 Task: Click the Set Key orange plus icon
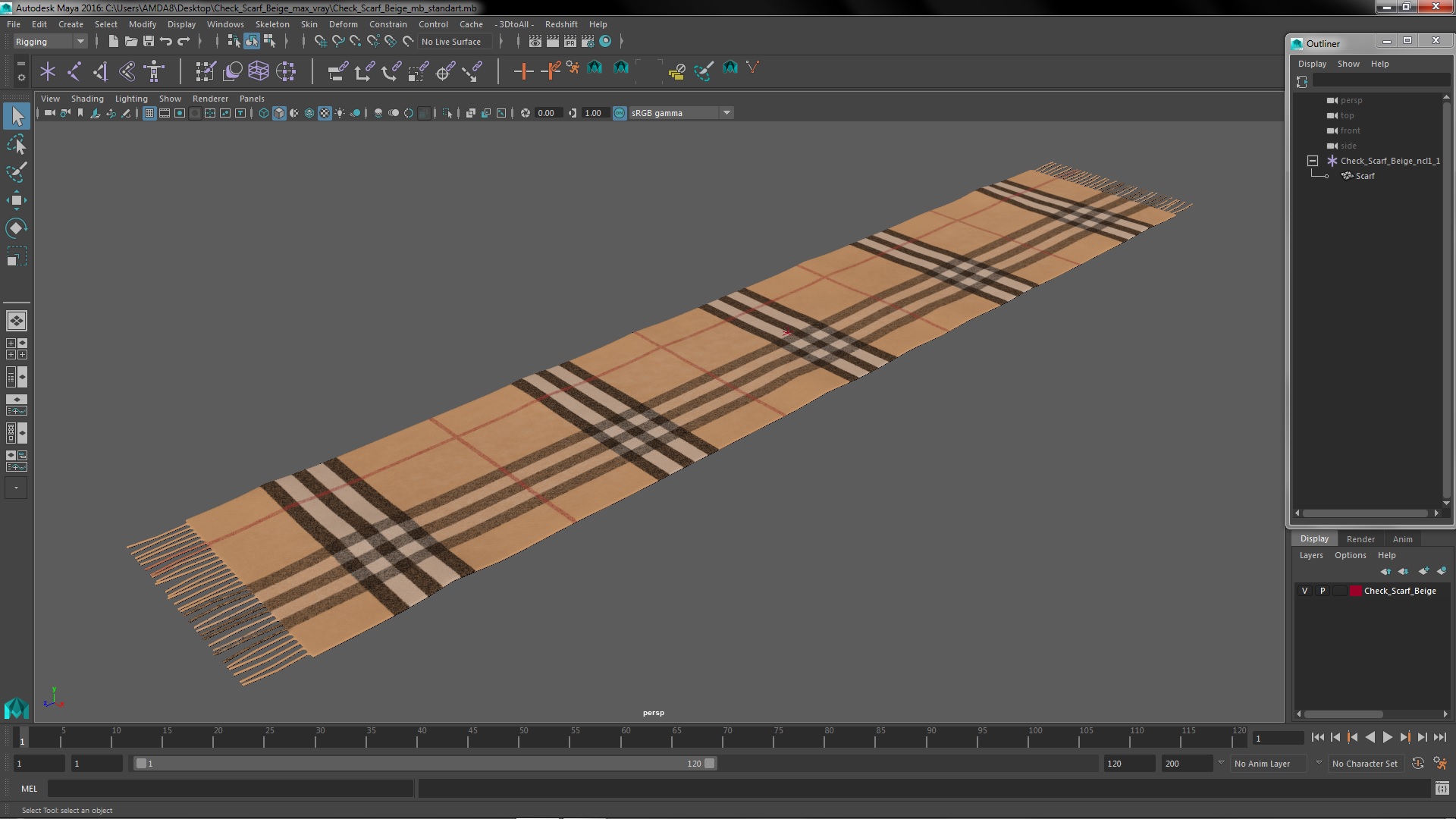tap(523, 71)
